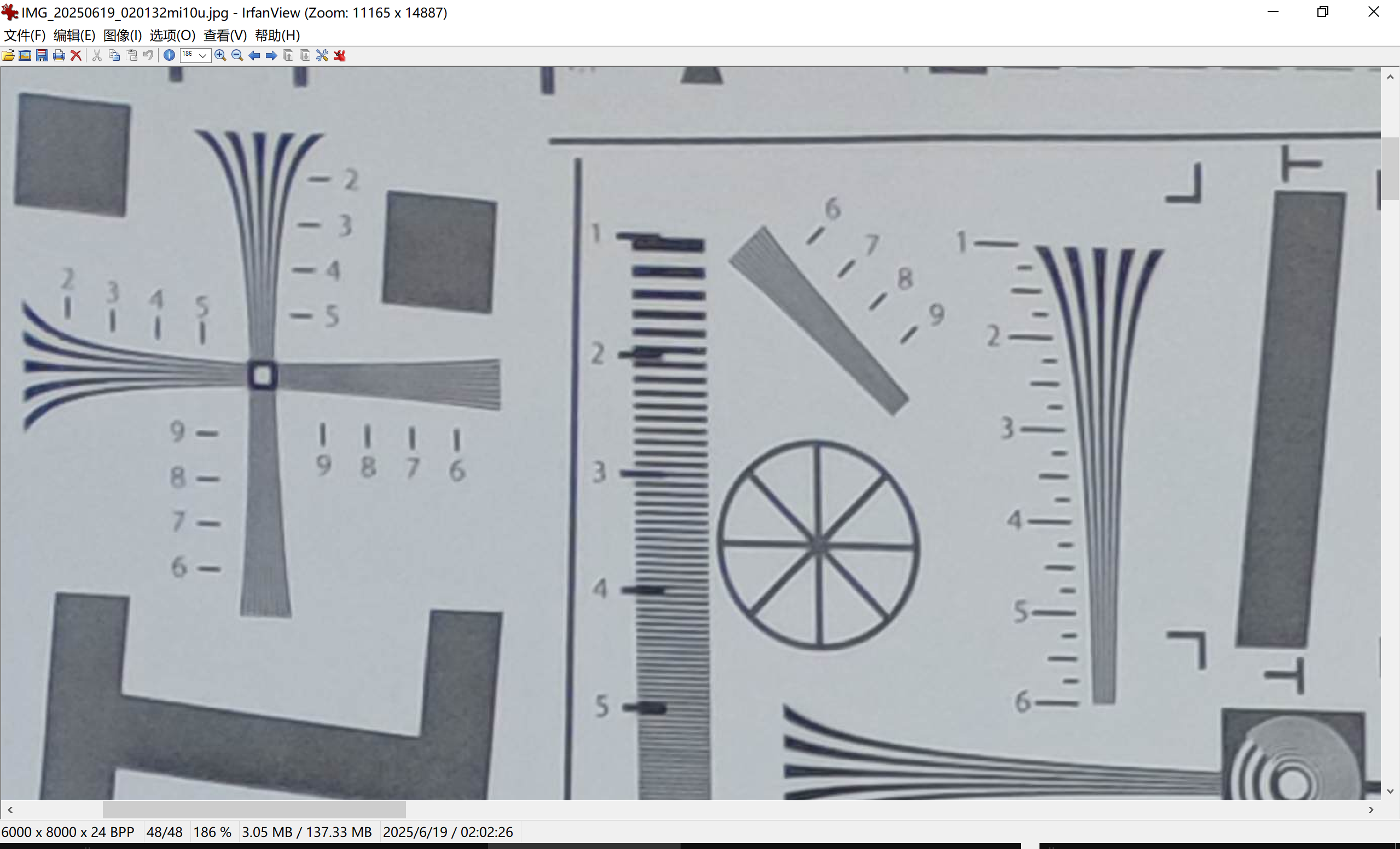Expand the 186 zoom percentage dropdown
1400x849 pixels.
click(202, 55)
